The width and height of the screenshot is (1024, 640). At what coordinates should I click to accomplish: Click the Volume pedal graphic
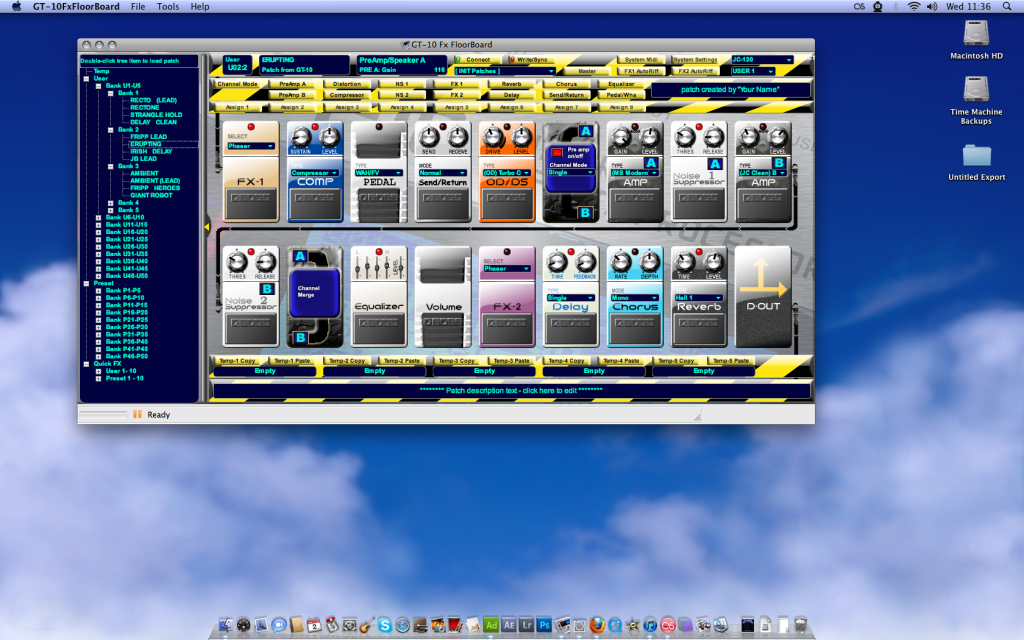pyautogui.click(x=443, y=296)
